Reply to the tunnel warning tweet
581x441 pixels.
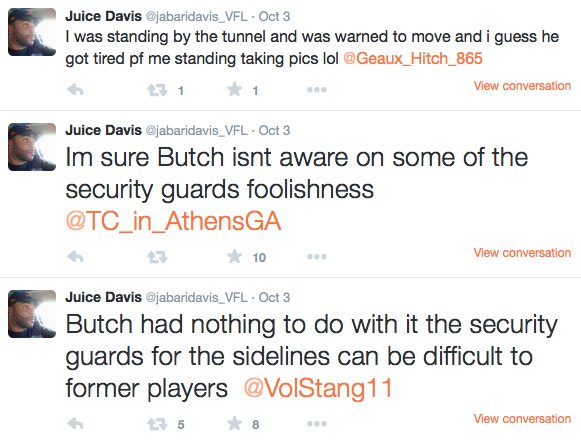(x=76, y=90)
